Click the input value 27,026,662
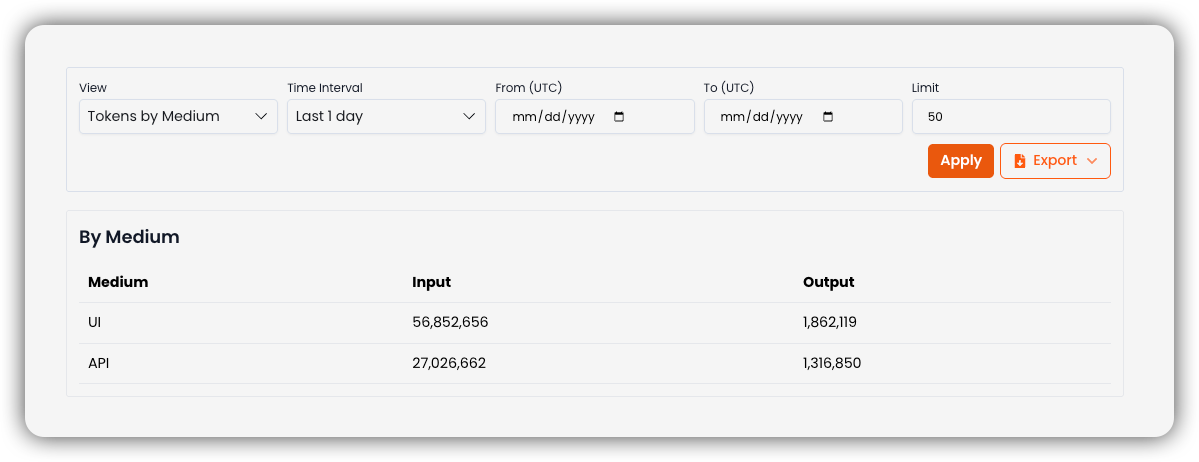 (x=449, y=363)
